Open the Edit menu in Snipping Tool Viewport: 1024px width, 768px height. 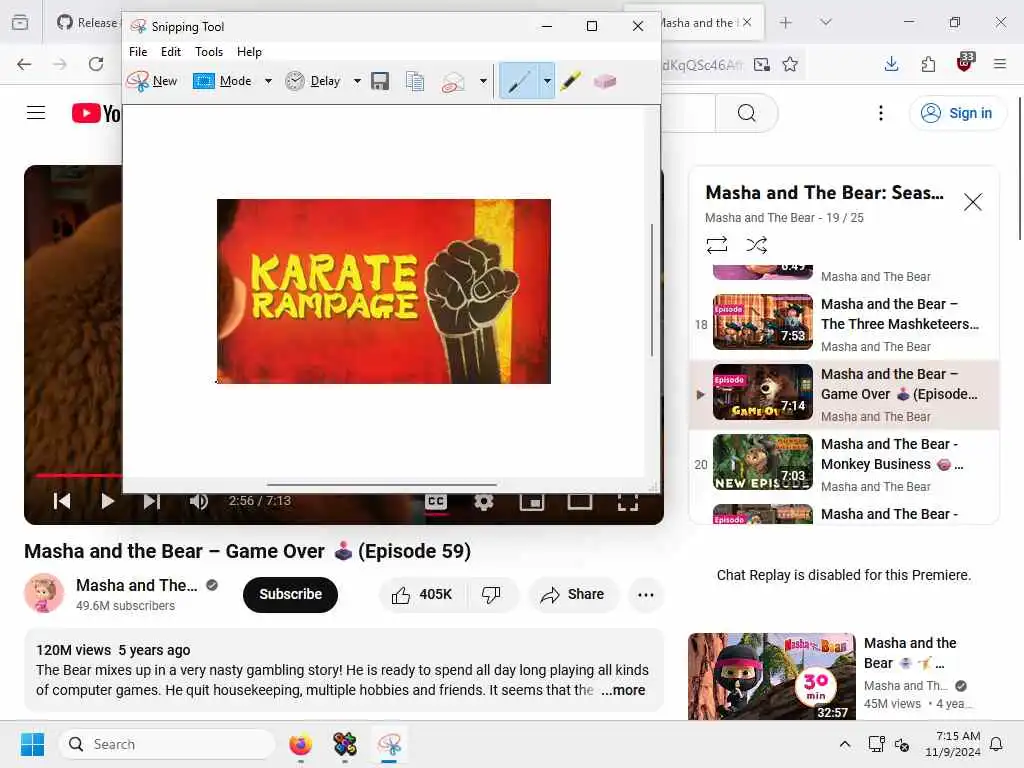point(170,52)
